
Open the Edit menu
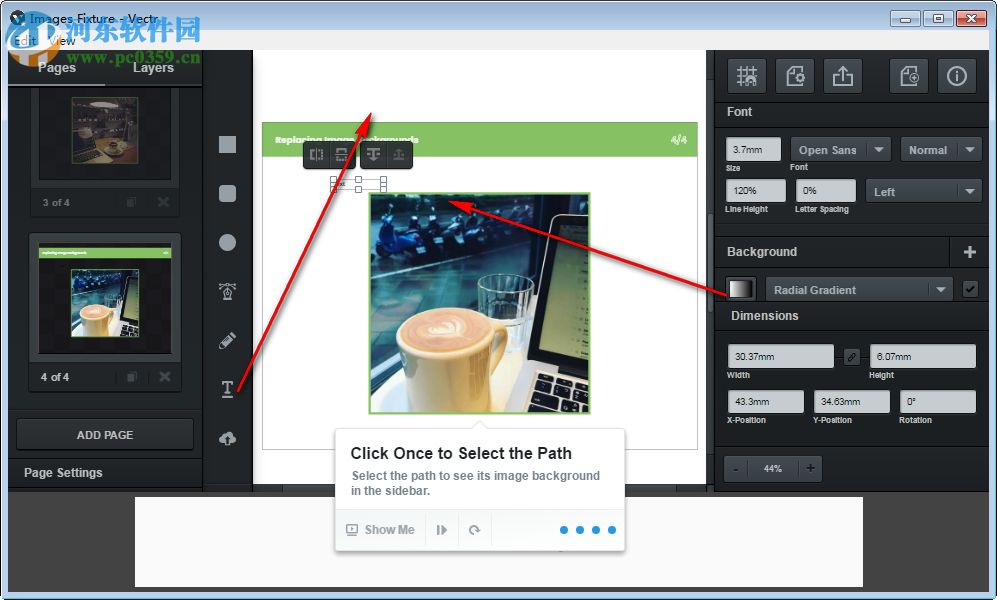coord(26,40)
